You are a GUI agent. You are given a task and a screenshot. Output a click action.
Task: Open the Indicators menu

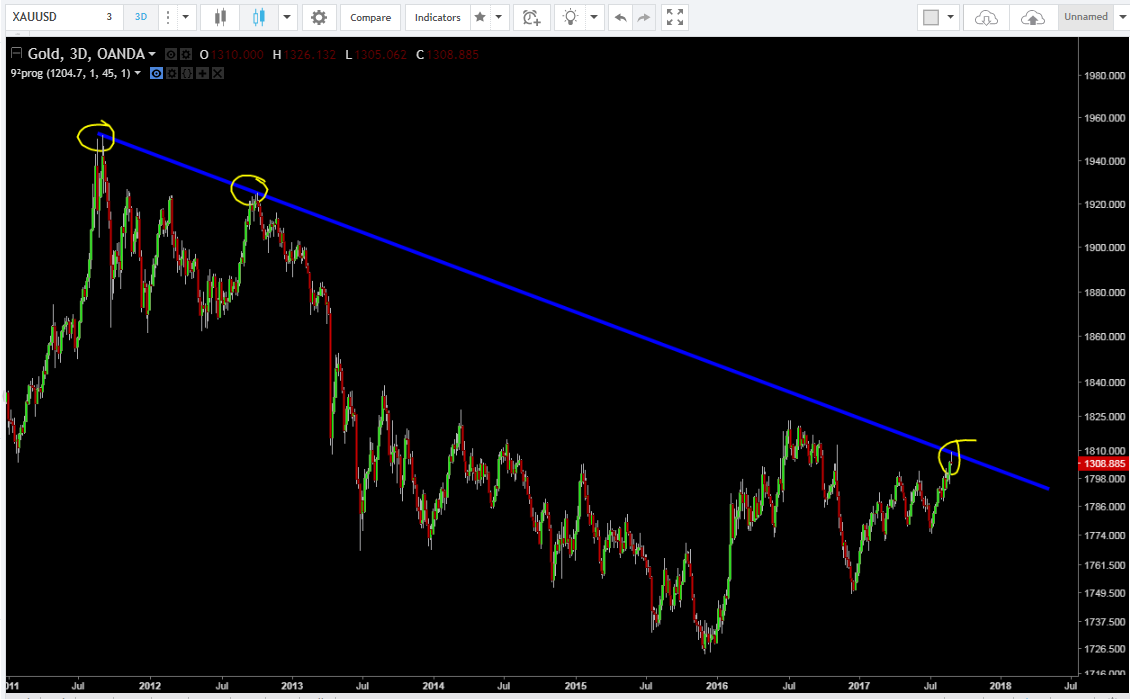click(x=438, y=17)
